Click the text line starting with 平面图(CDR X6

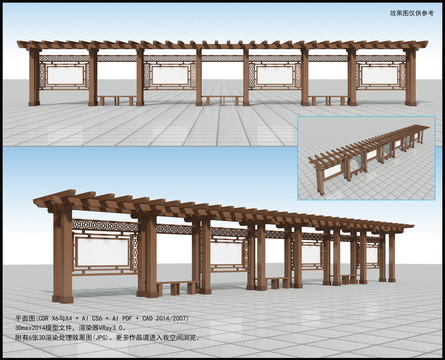[102, 318]
